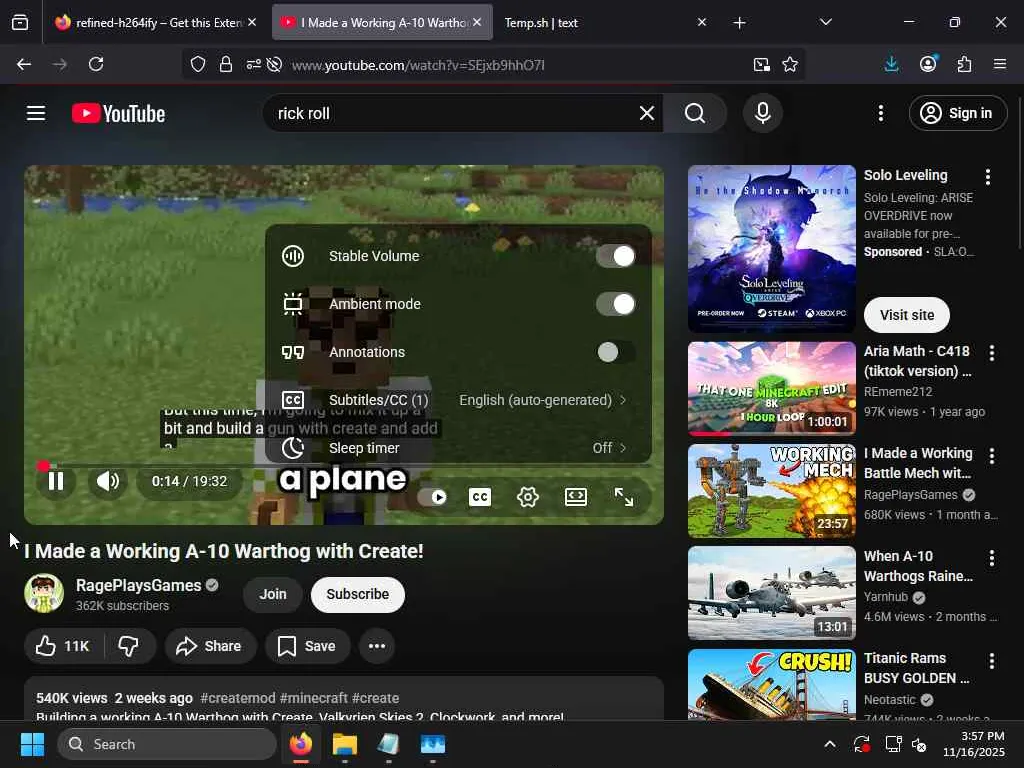1024x768 pixels.
Task: Clear the rick roll search text
Action: 647,114
